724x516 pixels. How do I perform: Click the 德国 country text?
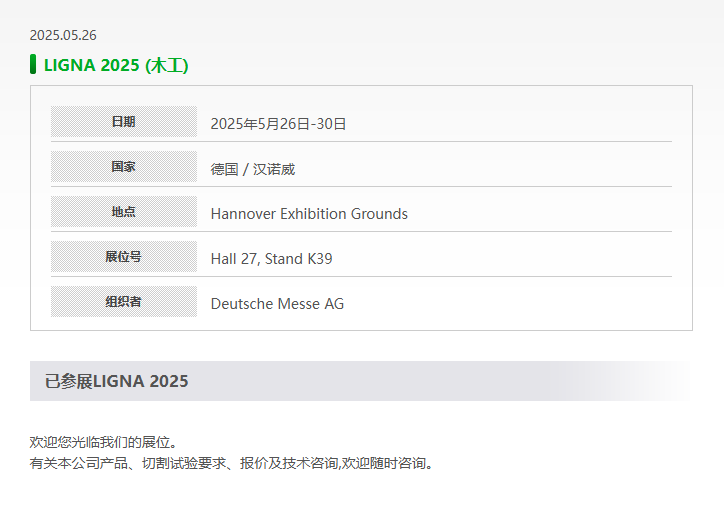[x=224, y=169]
